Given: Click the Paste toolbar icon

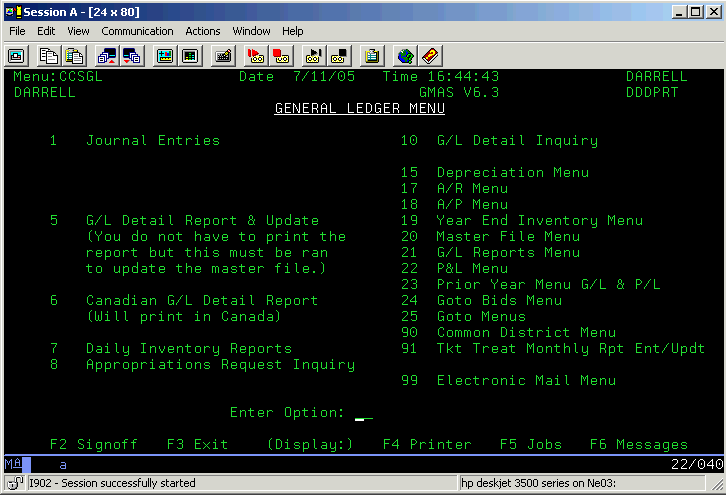Looking at the screenshot, I should coord(74,55).
